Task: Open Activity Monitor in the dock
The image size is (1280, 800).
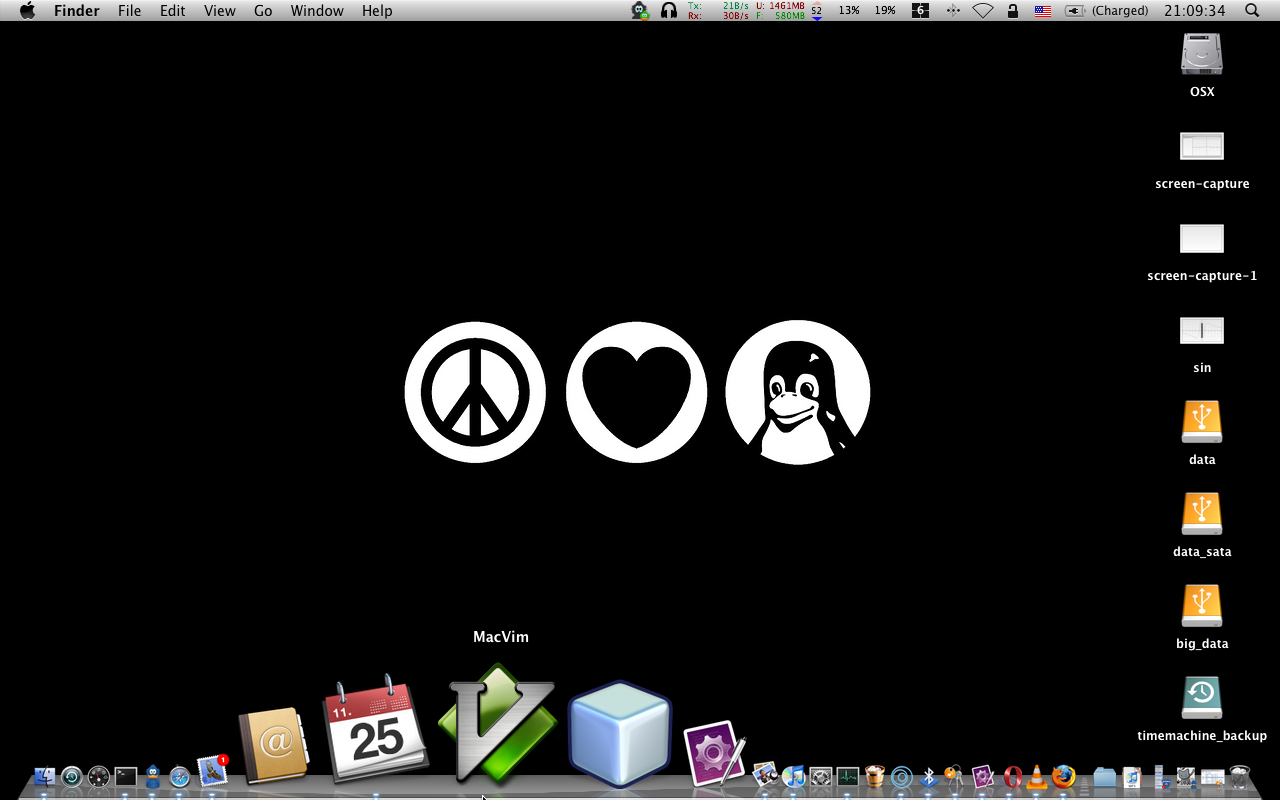Action: 848,776
